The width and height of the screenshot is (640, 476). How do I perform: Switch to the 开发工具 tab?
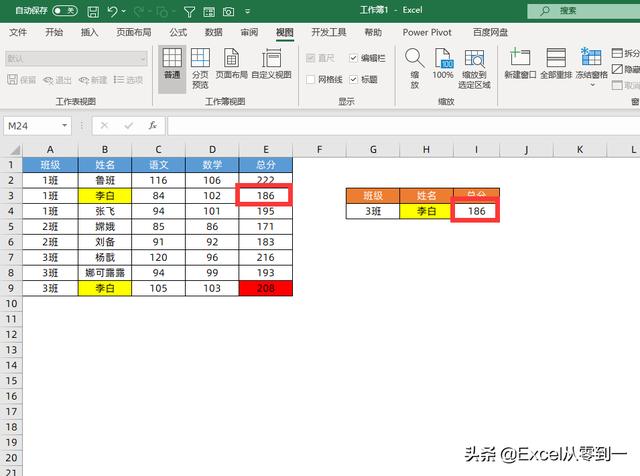(x=329, y=32)
